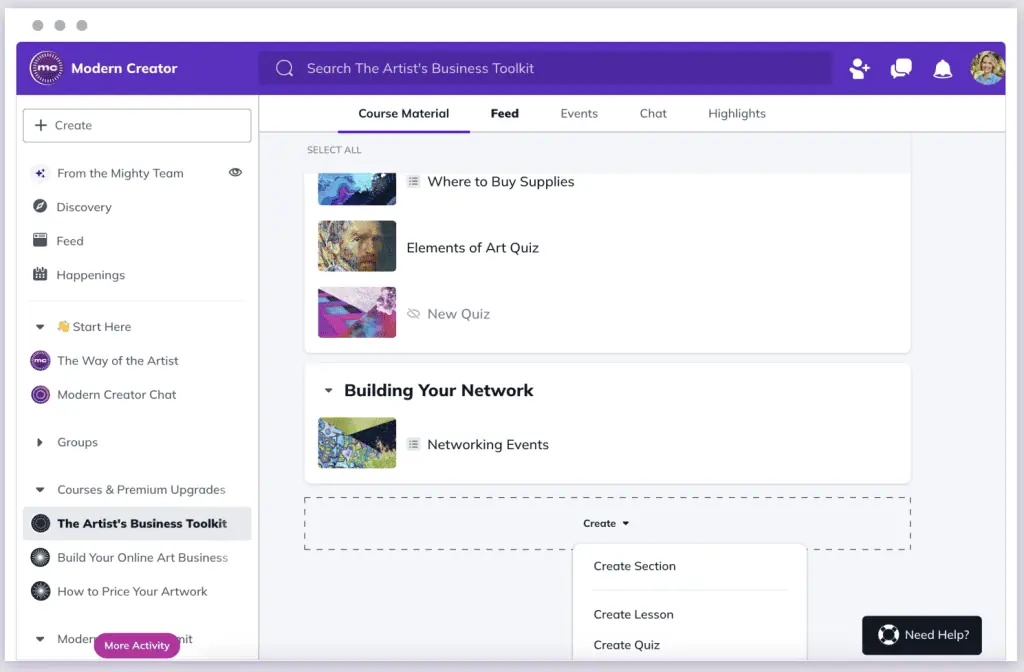The image size is (1024, 672).
Task: Toggle visibility eye for From the Mighty Team
Action: pos(235,172)
